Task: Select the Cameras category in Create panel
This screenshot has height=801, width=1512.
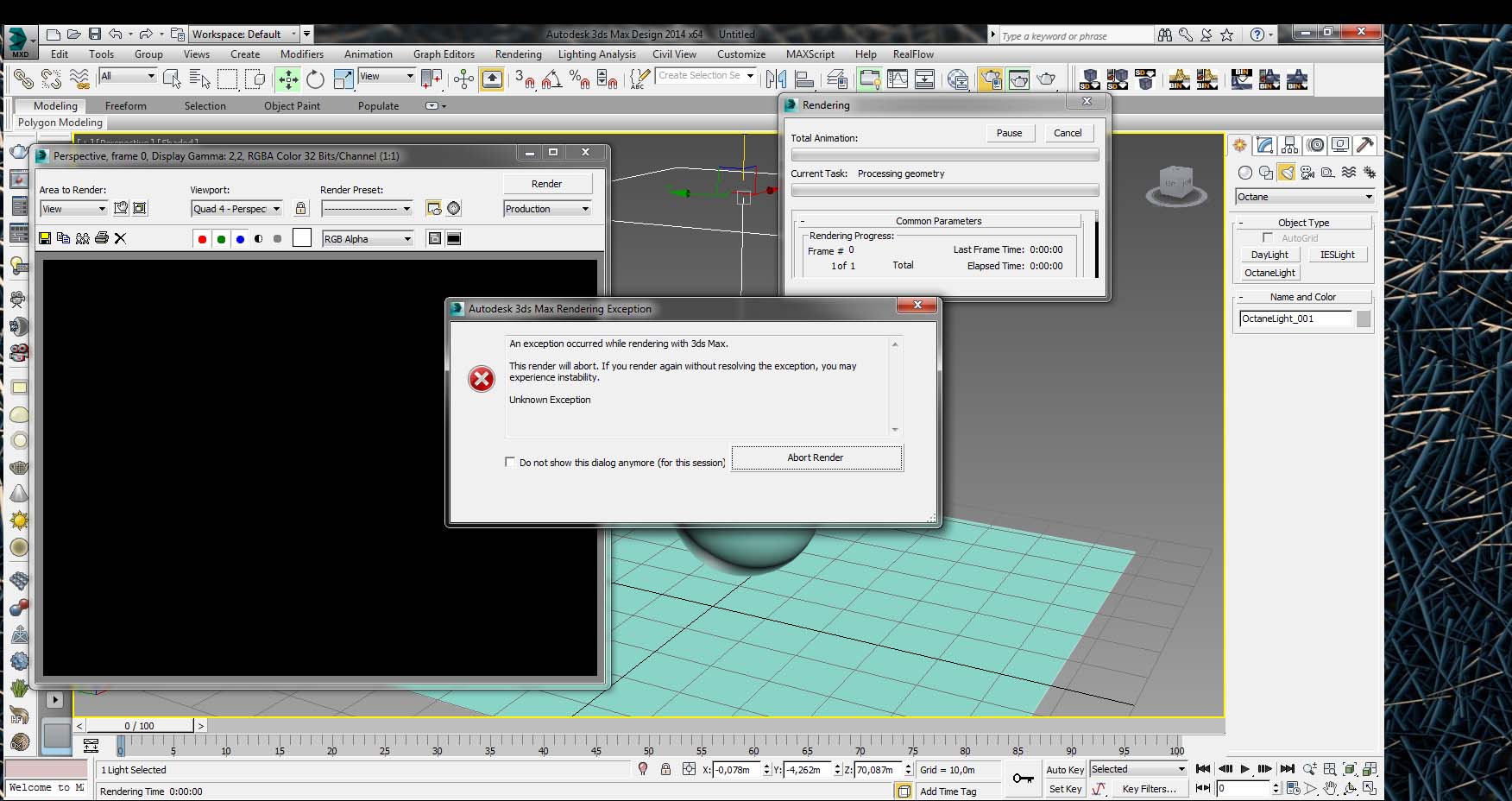Action: 1307,173
